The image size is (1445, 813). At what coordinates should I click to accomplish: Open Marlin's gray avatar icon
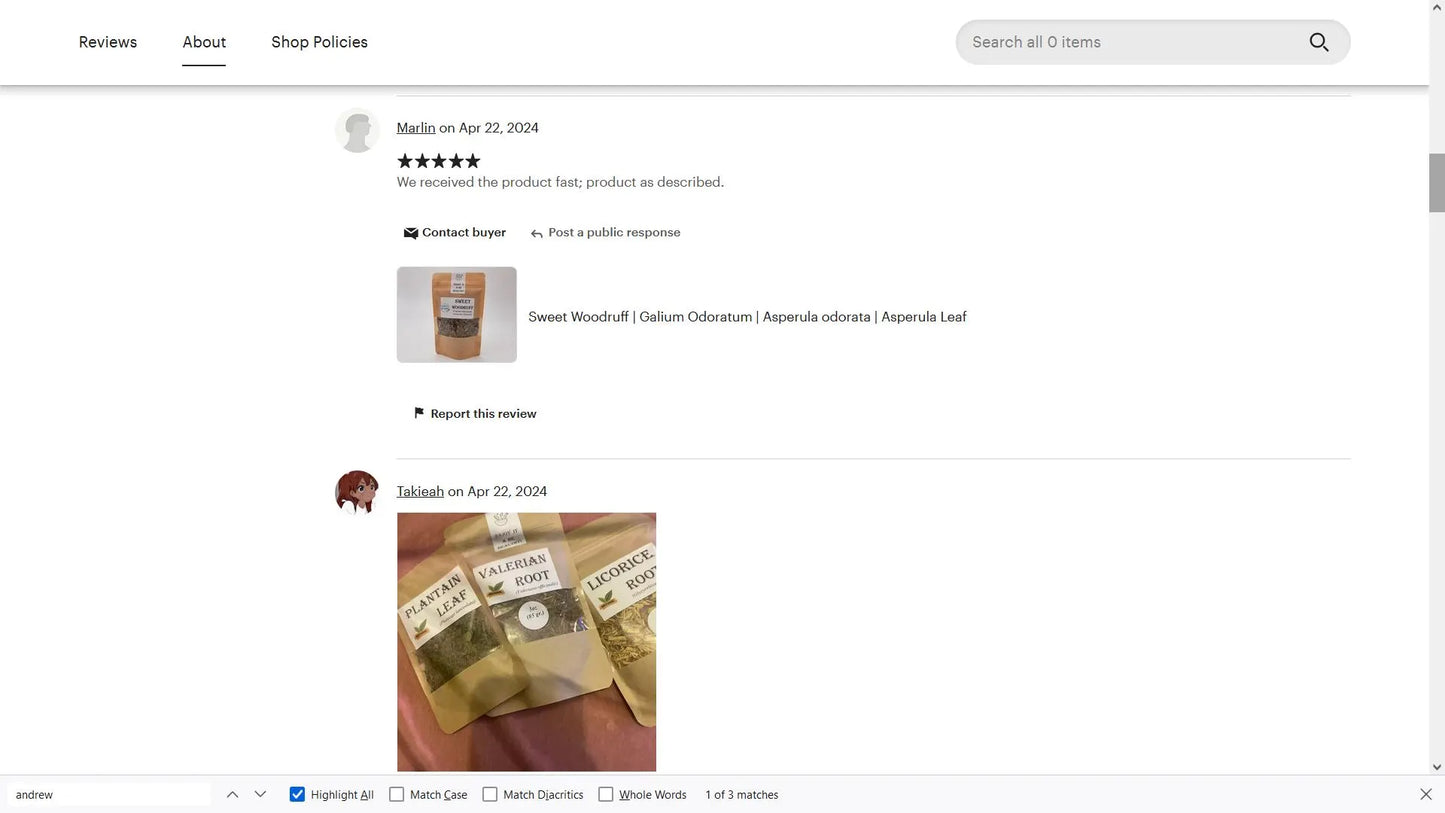[x=357, y=130]
